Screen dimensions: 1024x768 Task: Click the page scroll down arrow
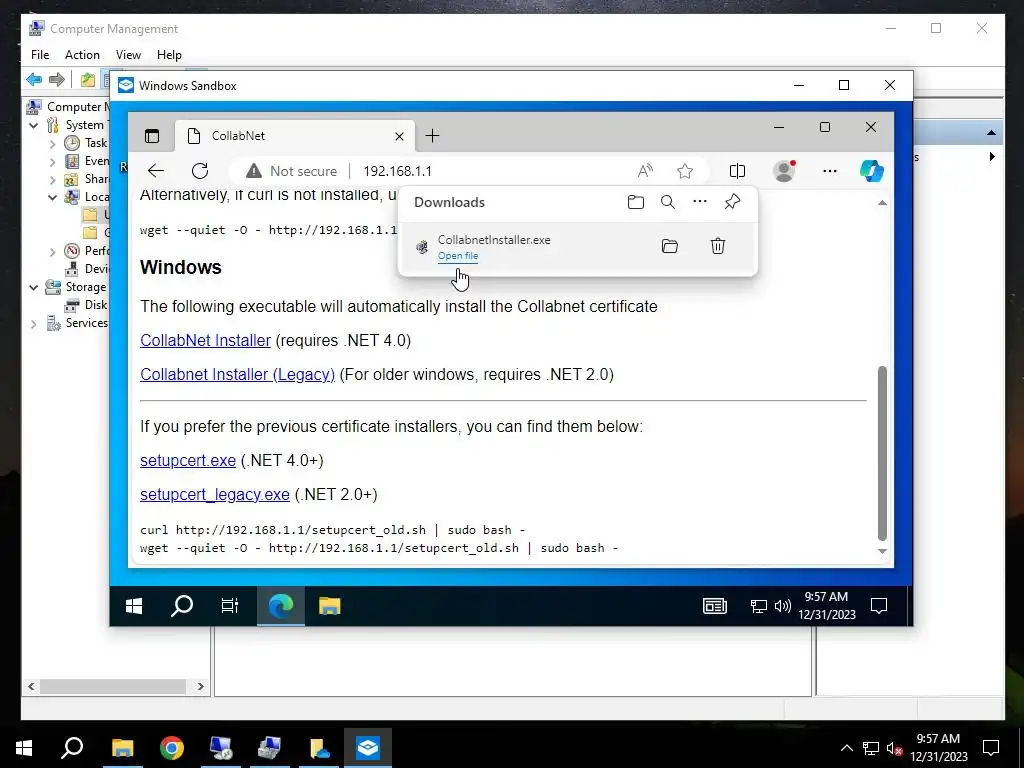[882, 551]
